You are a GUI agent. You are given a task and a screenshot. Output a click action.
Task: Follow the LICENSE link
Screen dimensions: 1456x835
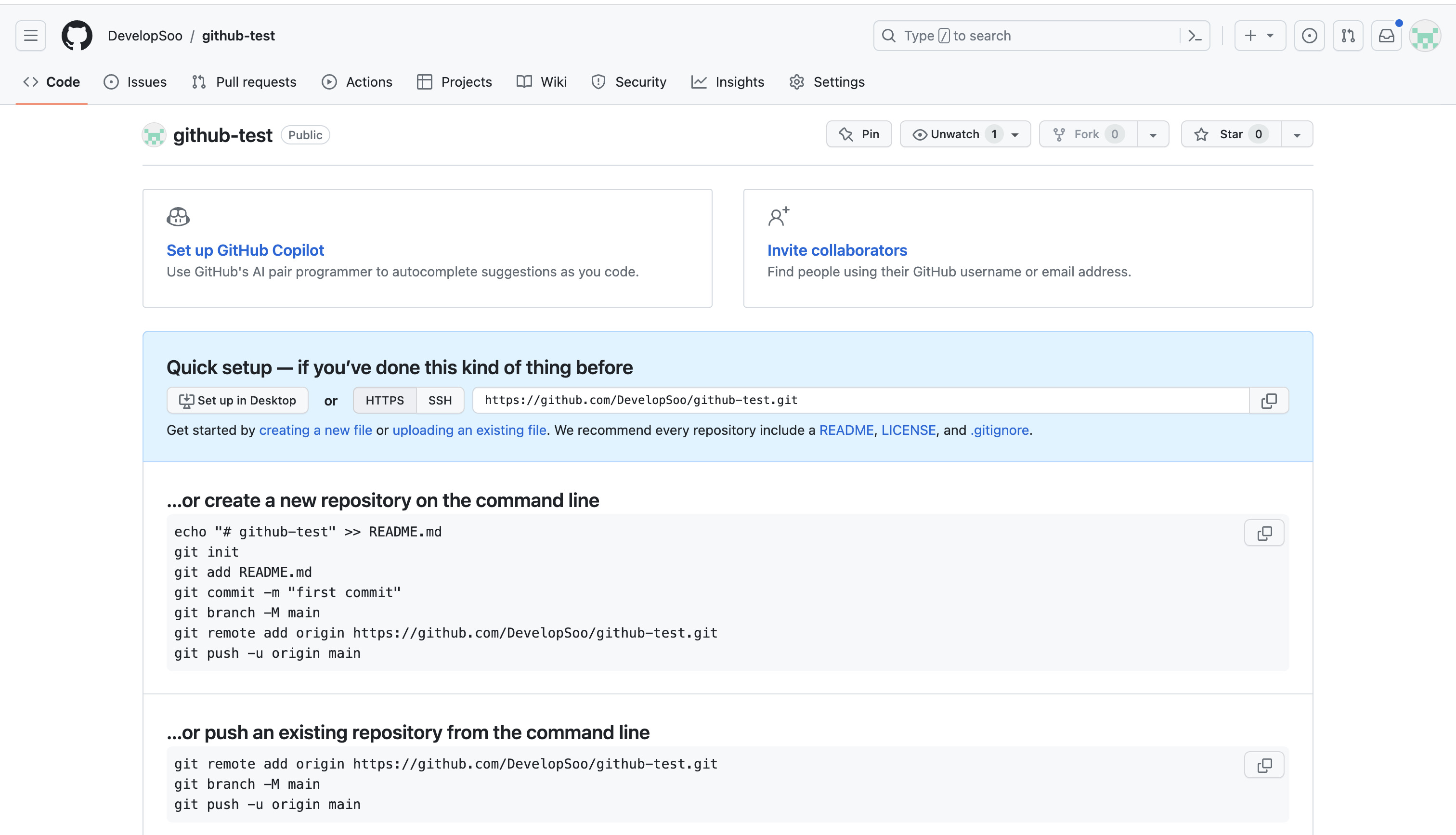tap(909, 430)
